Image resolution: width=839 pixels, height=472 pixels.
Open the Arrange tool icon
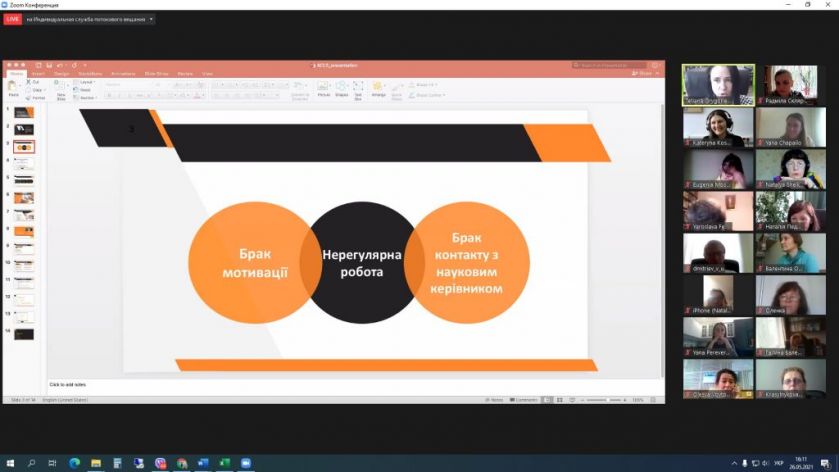[x=378, y=89]
